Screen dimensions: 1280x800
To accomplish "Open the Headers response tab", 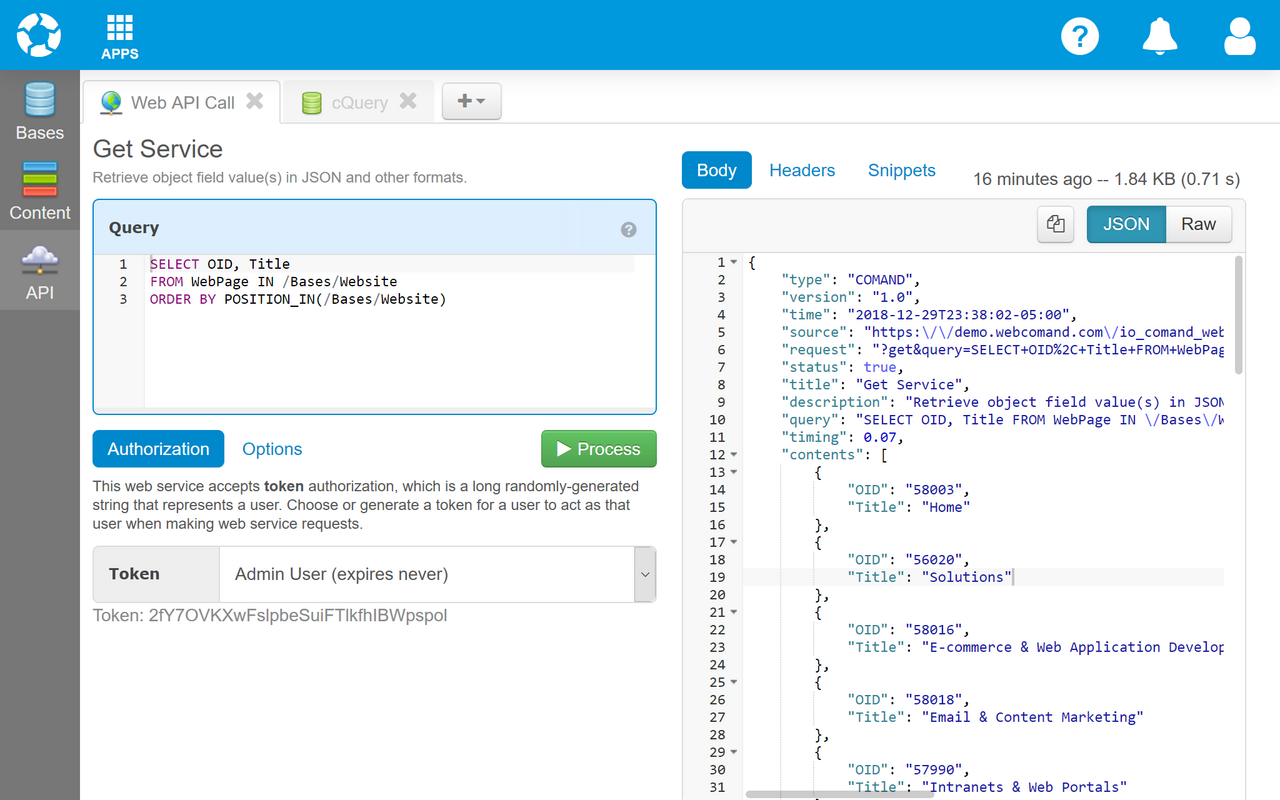I will click(802, 170).
